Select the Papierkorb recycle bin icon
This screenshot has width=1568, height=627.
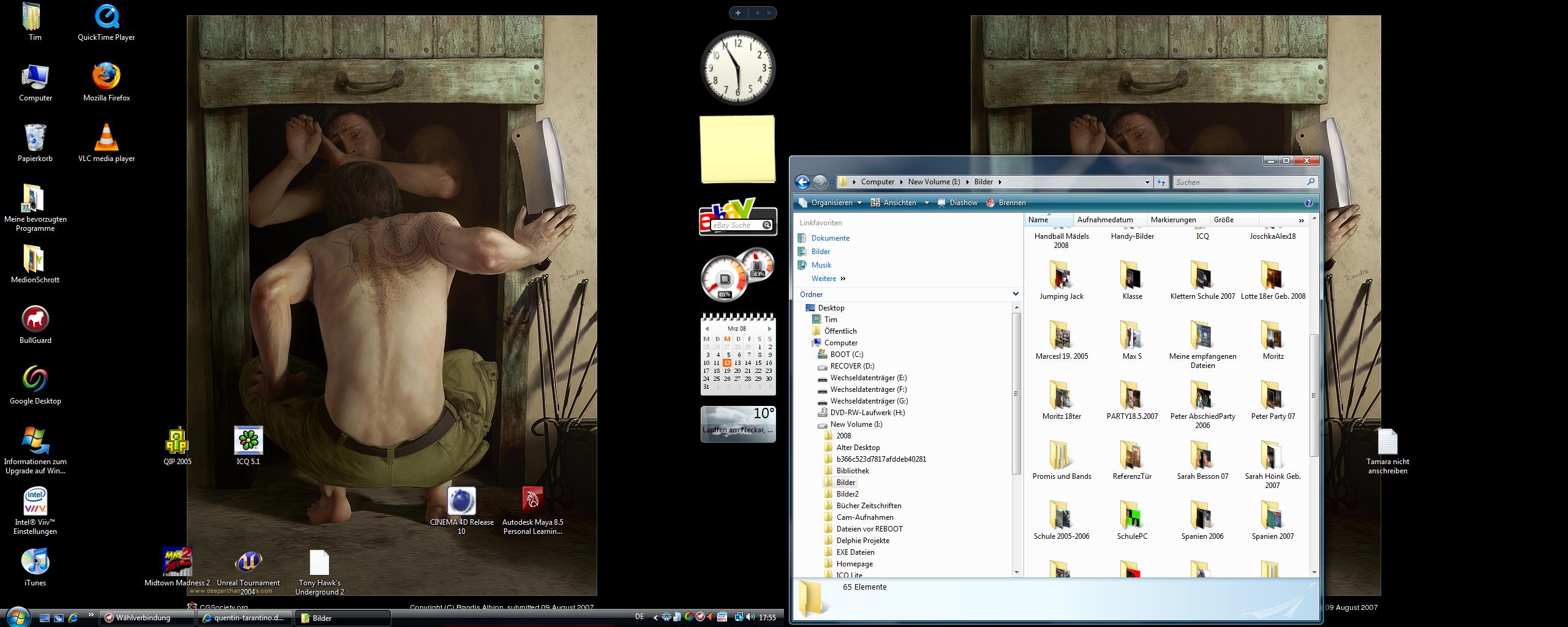pos(35,143)
